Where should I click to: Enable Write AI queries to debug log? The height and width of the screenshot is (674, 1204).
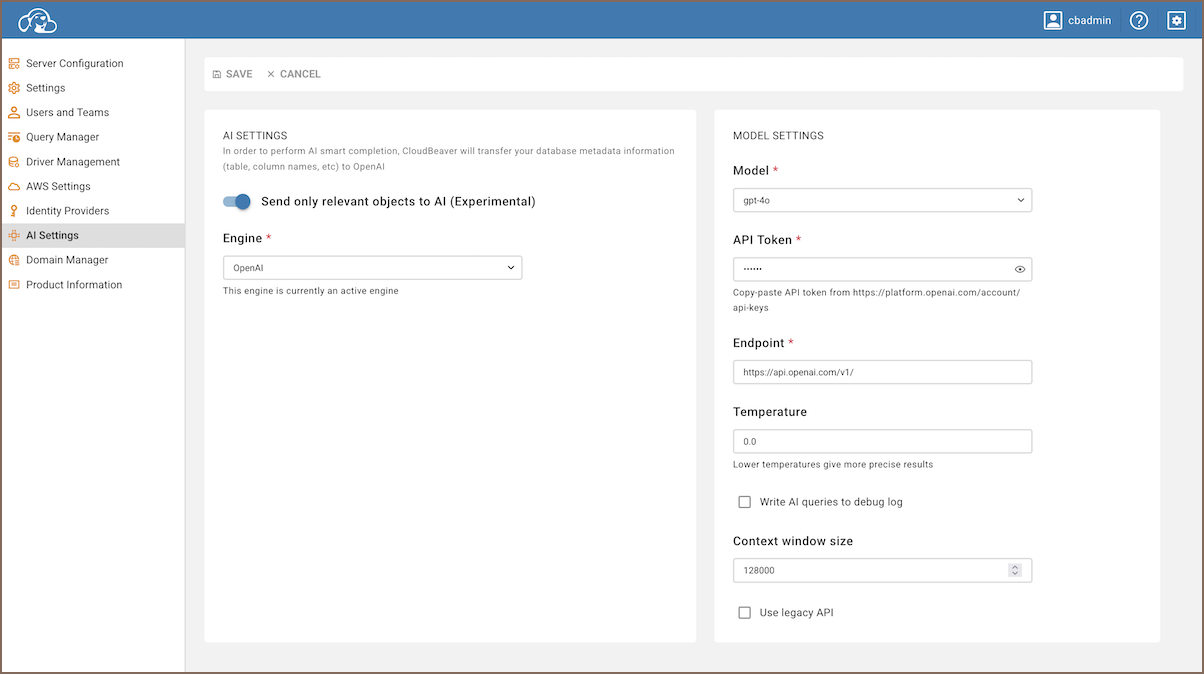coord(744,502)
